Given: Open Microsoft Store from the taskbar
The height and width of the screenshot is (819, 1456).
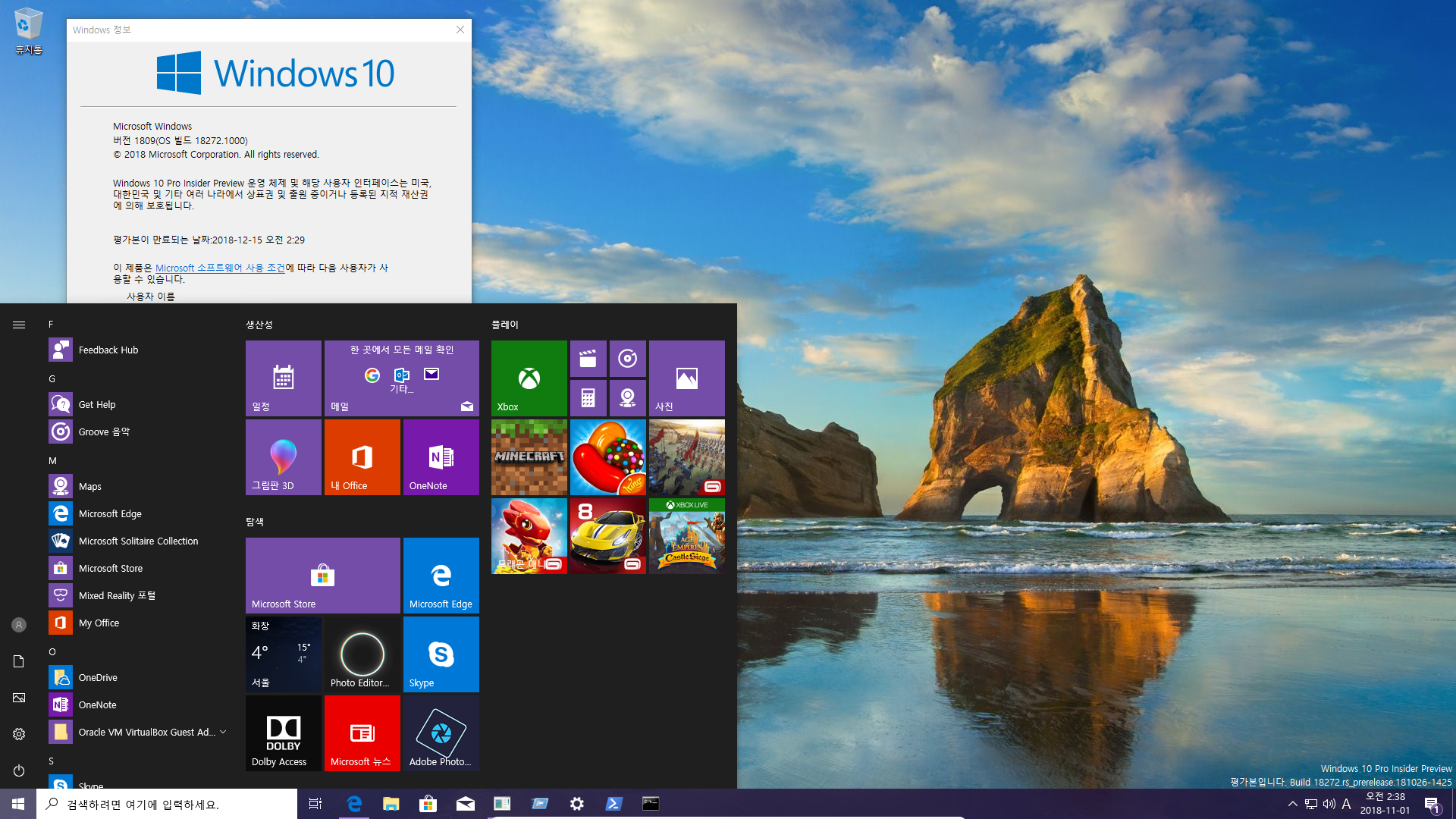Looking at the screenshot, I should [x=428, y=804].
